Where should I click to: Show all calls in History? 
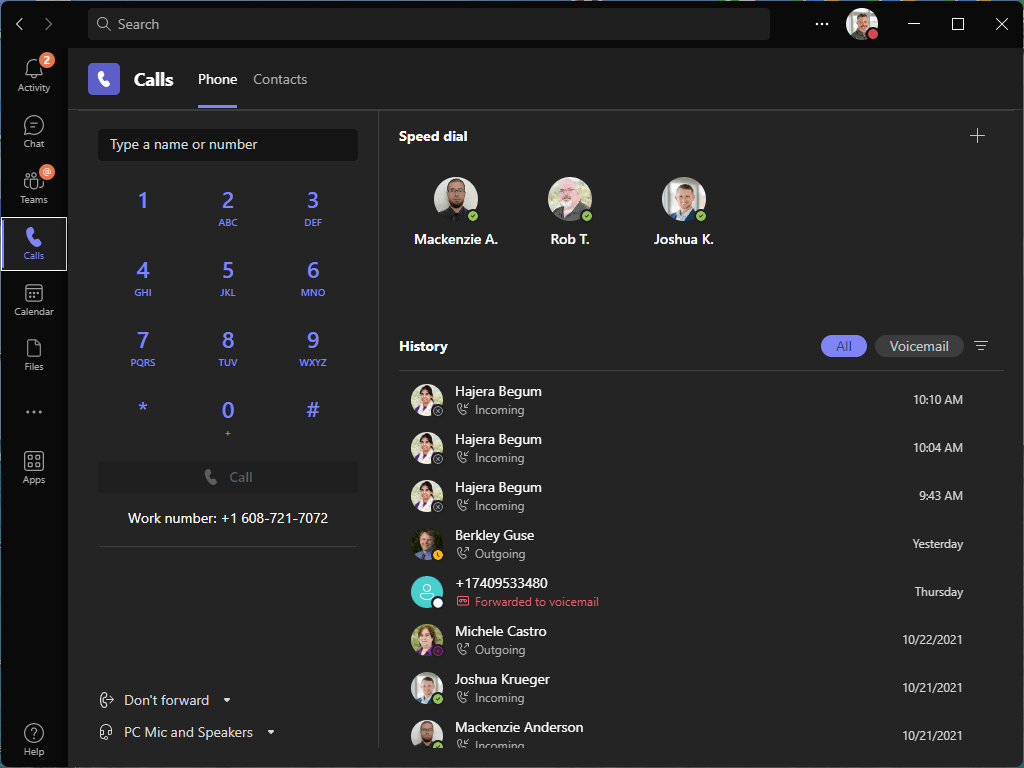[x=843, y=345]
